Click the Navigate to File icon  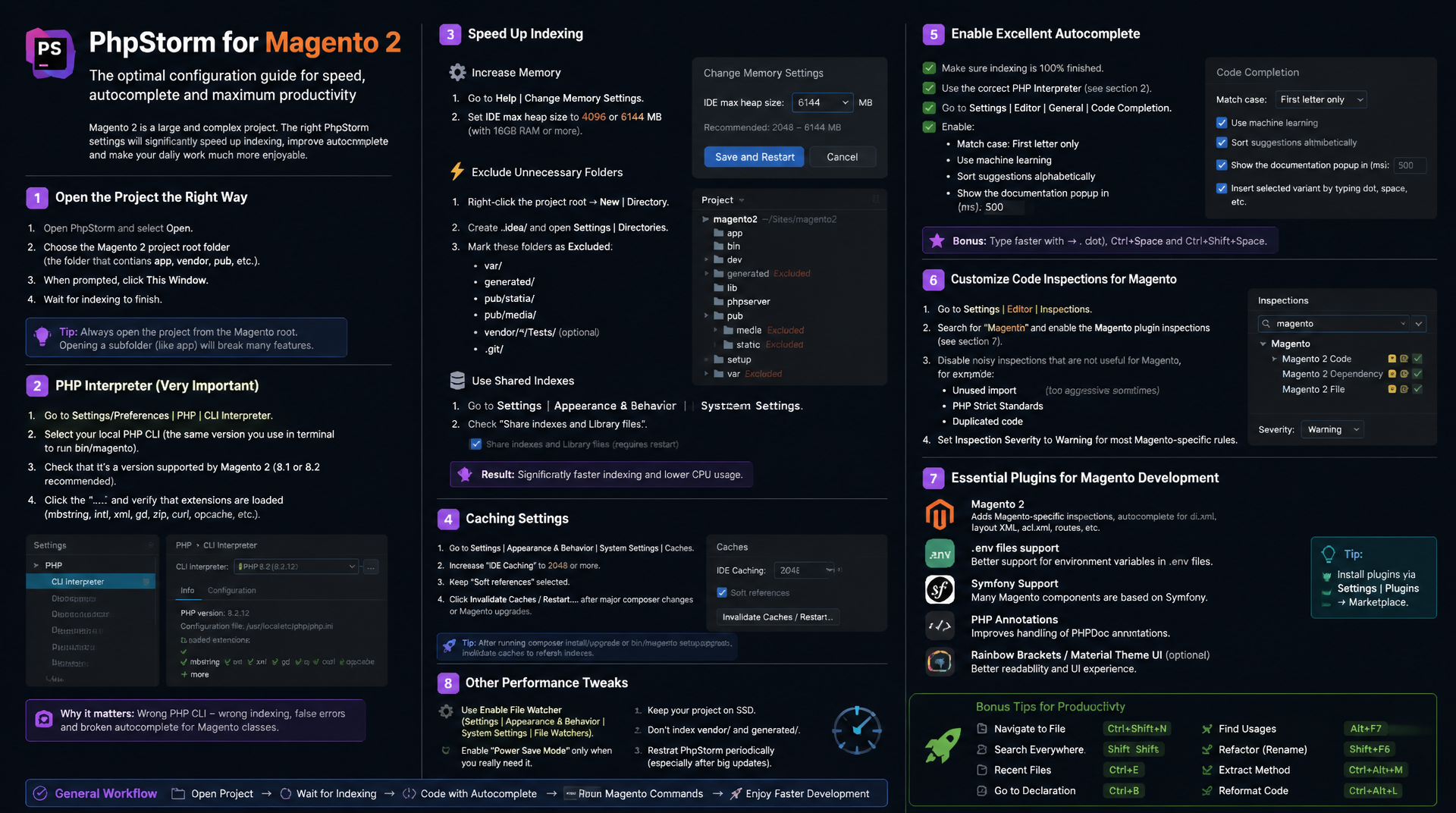click(x=982, y=728)
